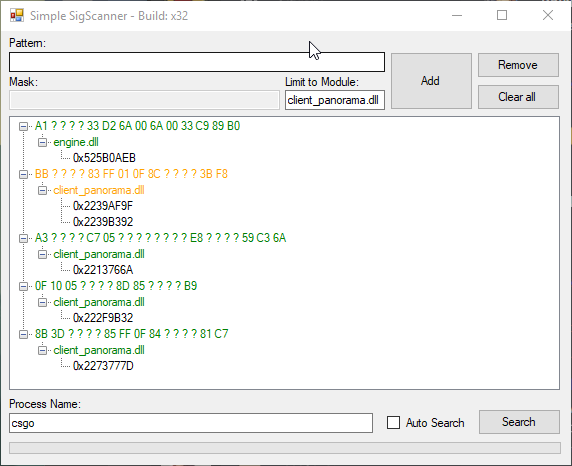Collapse the A3 ? ? ? ? C7 05 pattern node

(x=23, y=238)
